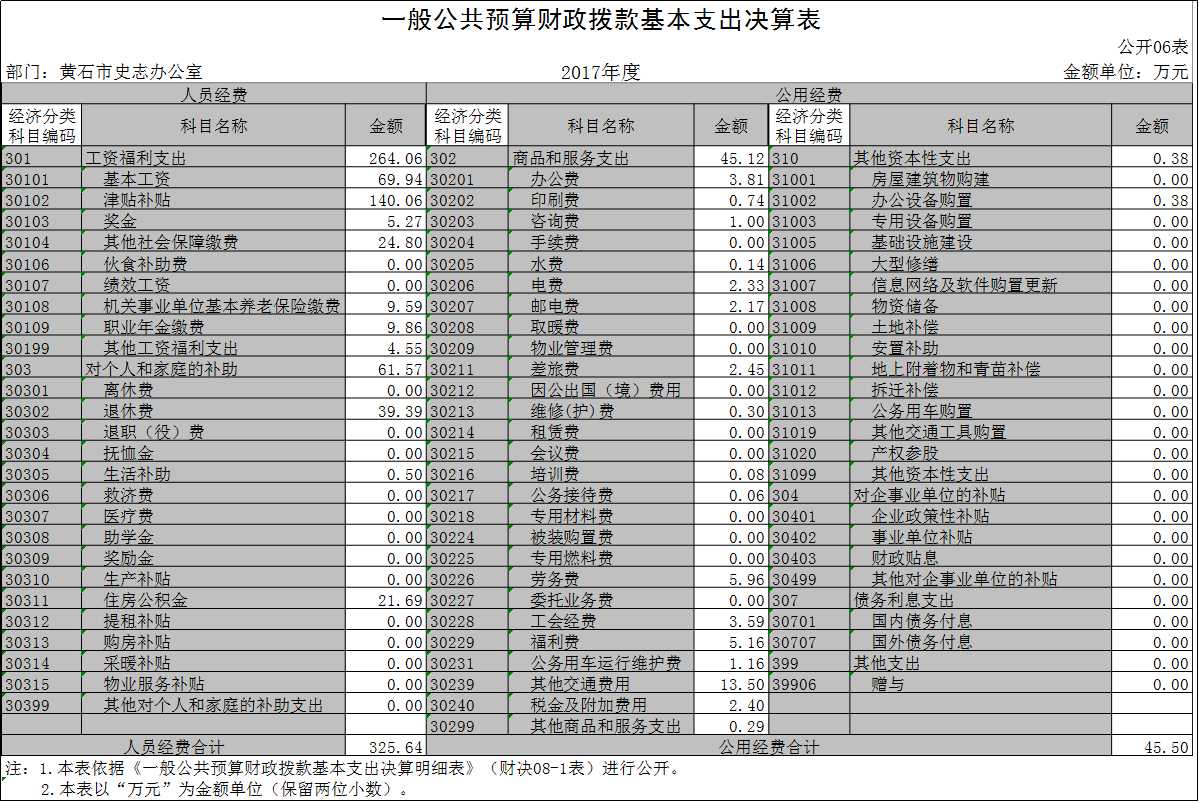Select the 公用经费 section header cell
Image resolution: width=1199 pixels, height=802 pixels.
[809, 95]
